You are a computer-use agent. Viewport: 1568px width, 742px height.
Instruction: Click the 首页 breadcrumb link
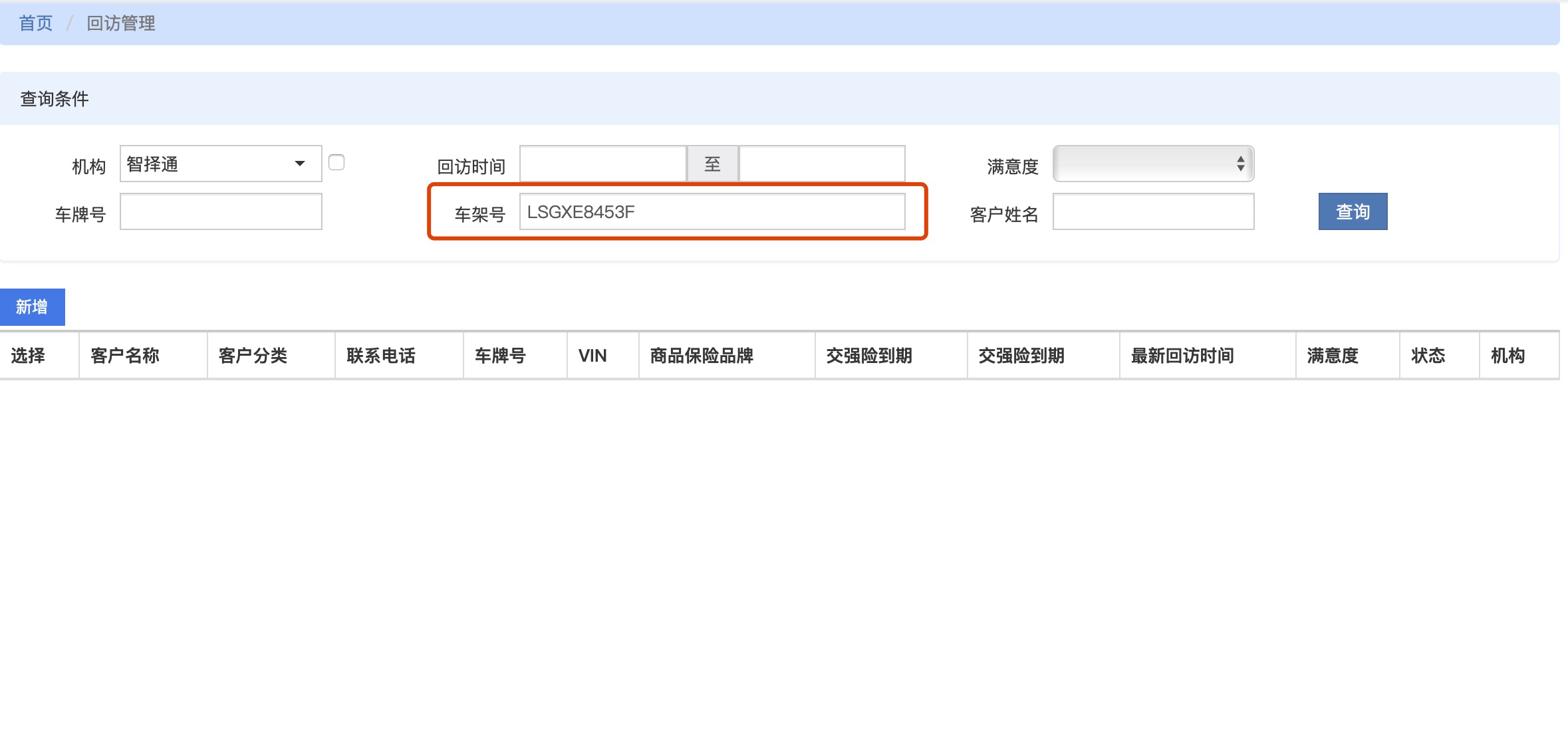pos(35,23)
